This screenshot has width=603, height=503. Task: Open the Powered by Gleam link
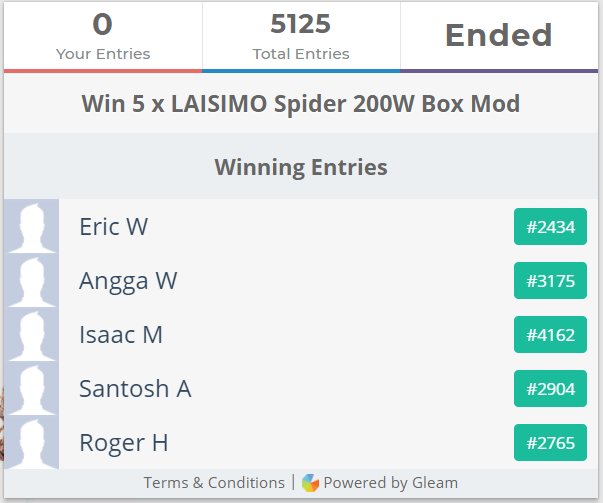[390, 483]
